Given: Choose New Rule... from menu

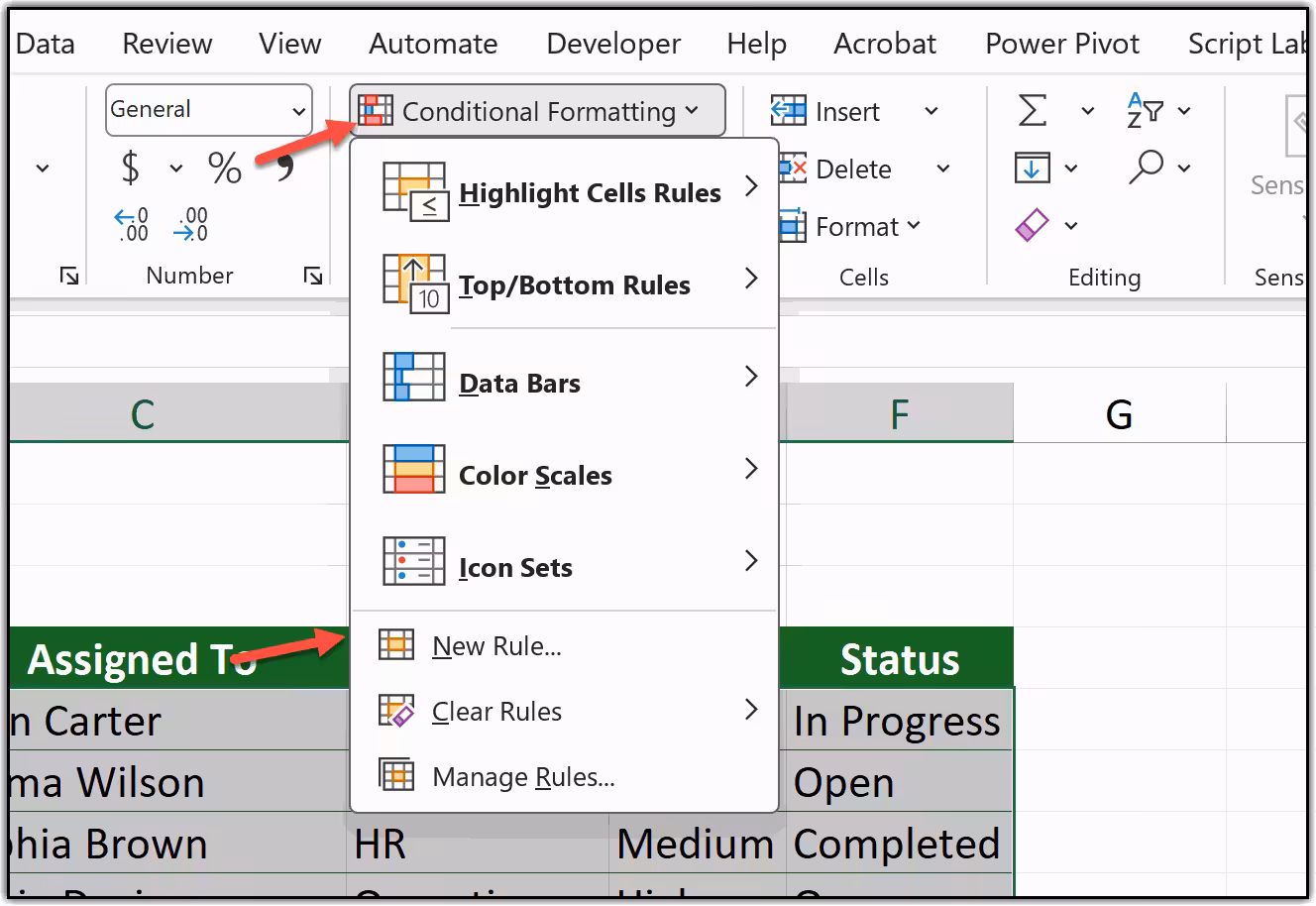Looking at the screenshot, I should [x=565, y=646].
